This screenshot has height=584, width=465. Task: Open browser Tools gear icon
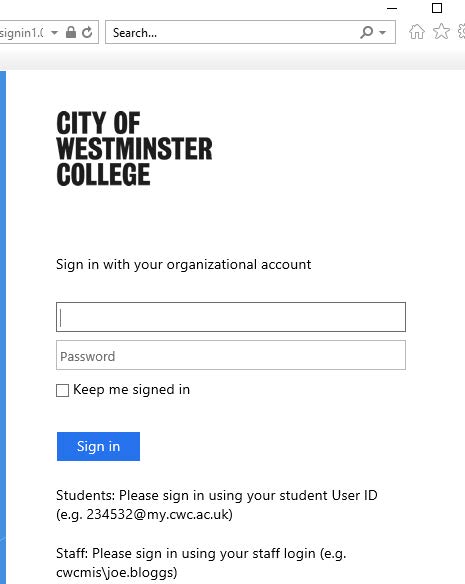coord(461,31)
